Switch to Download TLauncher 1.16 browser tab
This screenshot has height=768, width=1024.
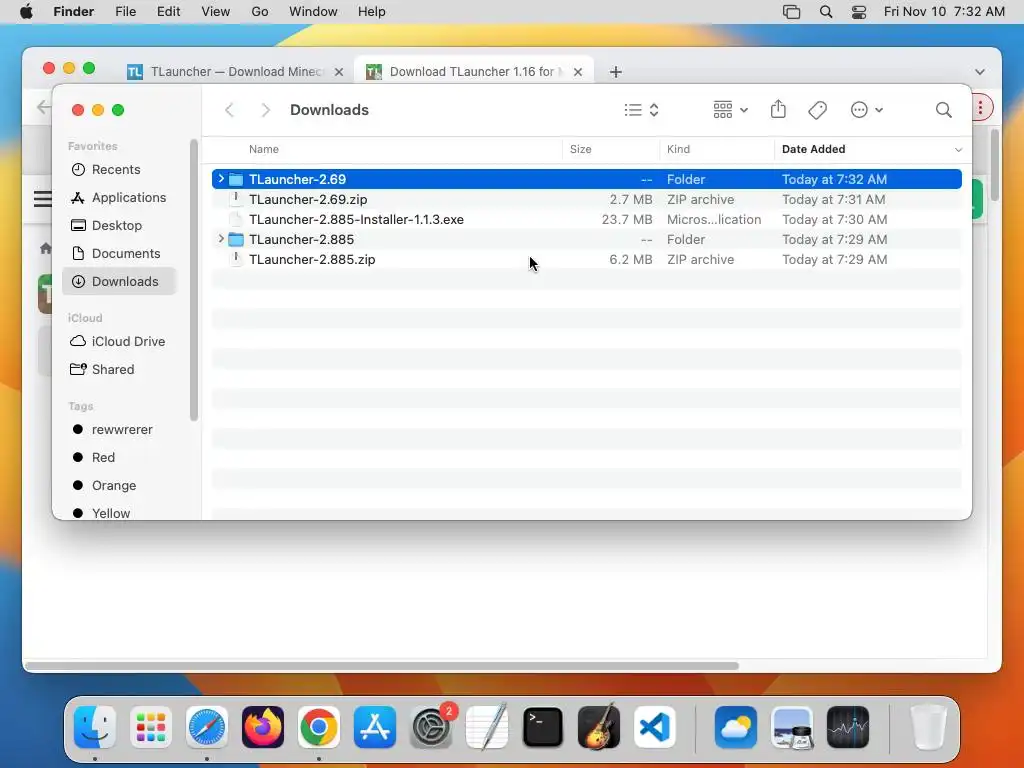click(474, 72)
